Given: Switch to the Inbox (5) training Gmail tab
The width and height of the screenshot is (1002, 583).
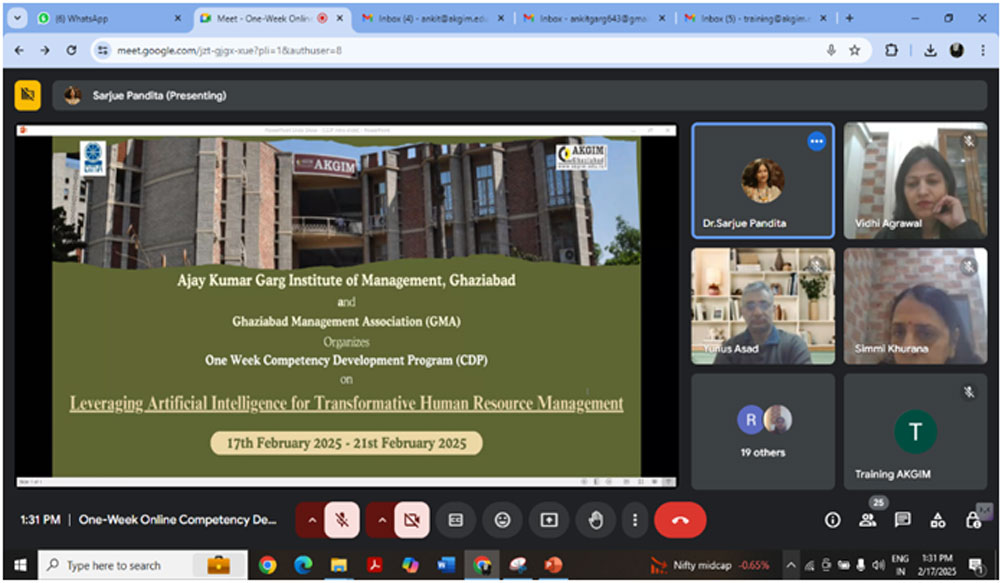Looking at the screenshot, I should pos(755,19).
